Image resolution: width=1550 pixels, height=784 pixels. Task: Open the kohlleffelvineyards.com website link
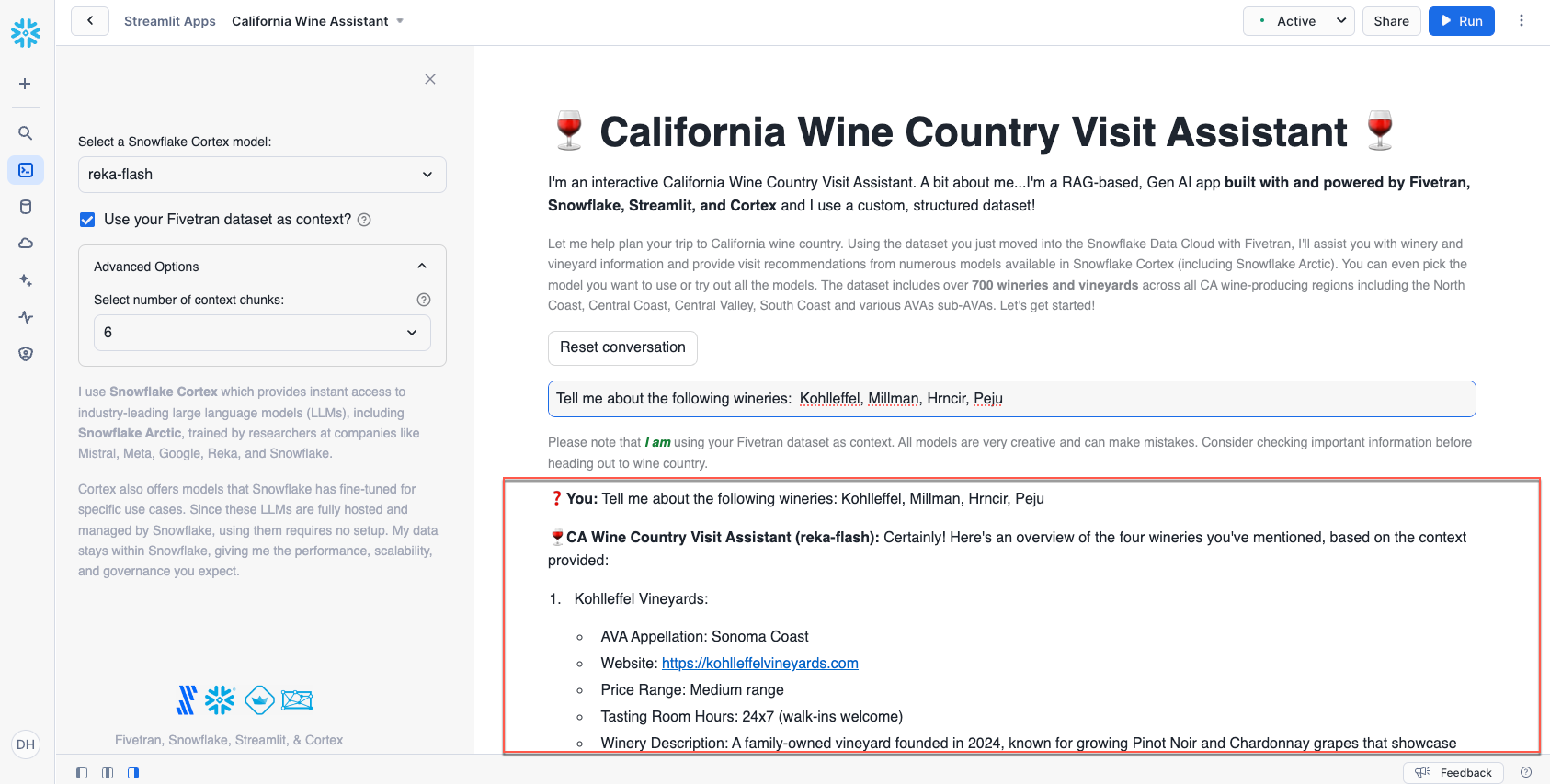(759, 664)
